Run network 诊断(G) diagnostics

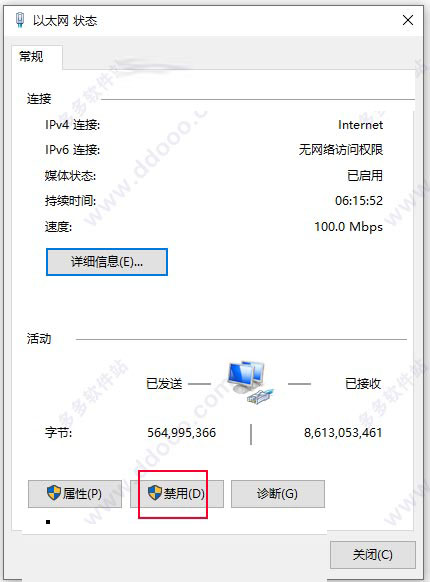(278, 494)
